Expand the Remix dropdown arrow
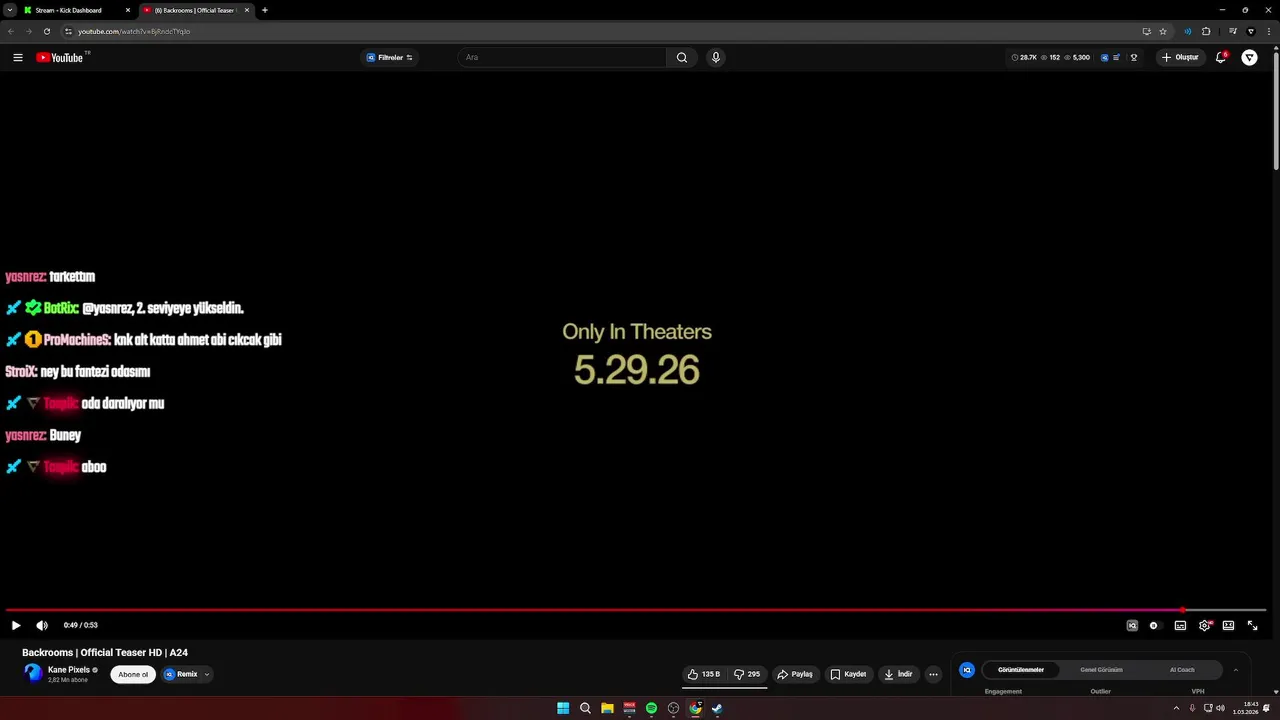 pos(207,674)
